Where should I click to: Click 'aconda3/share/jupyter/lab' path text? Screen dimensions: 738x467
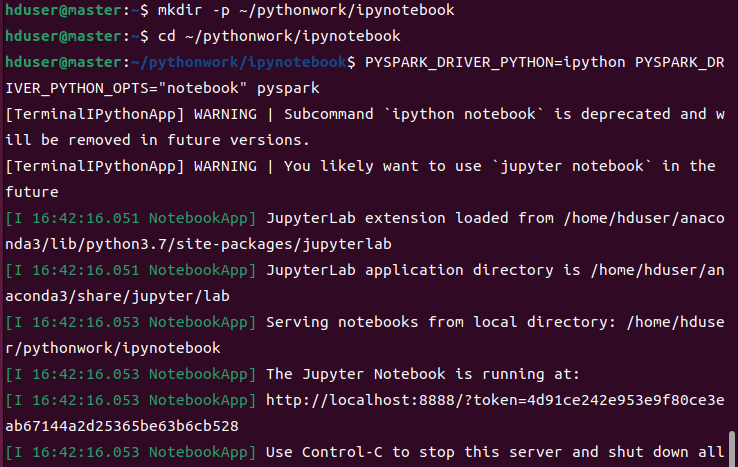click(x=118, y=296)
